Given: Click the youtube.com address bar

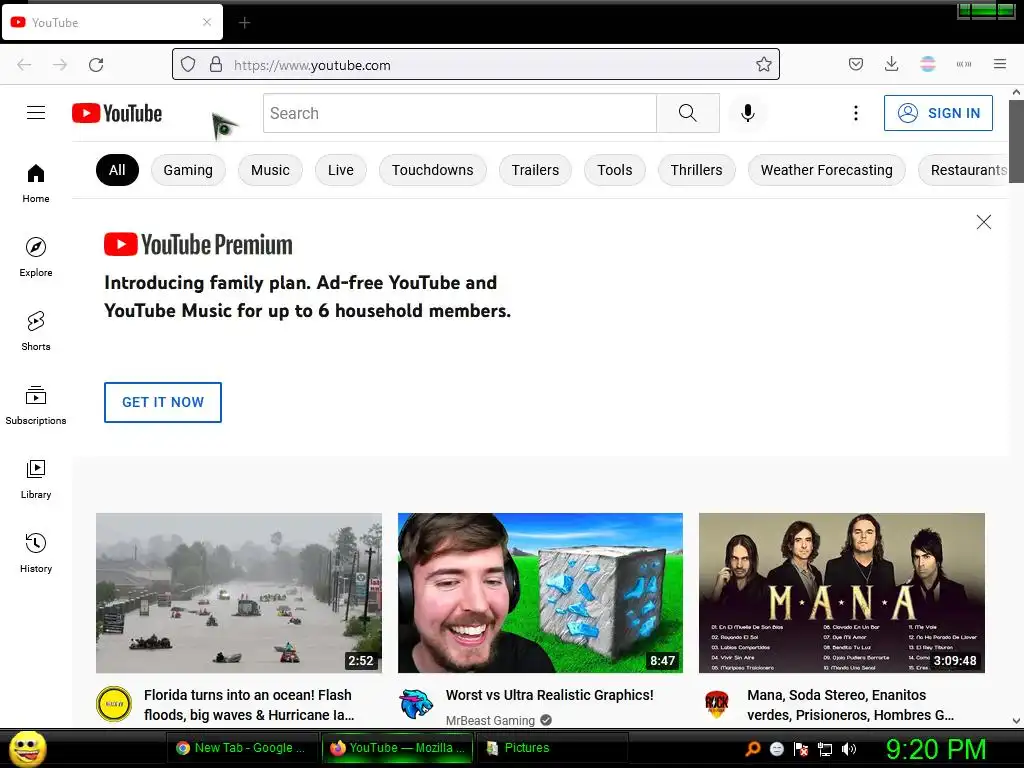Looking at the screenshot, I should coord(475,64).
